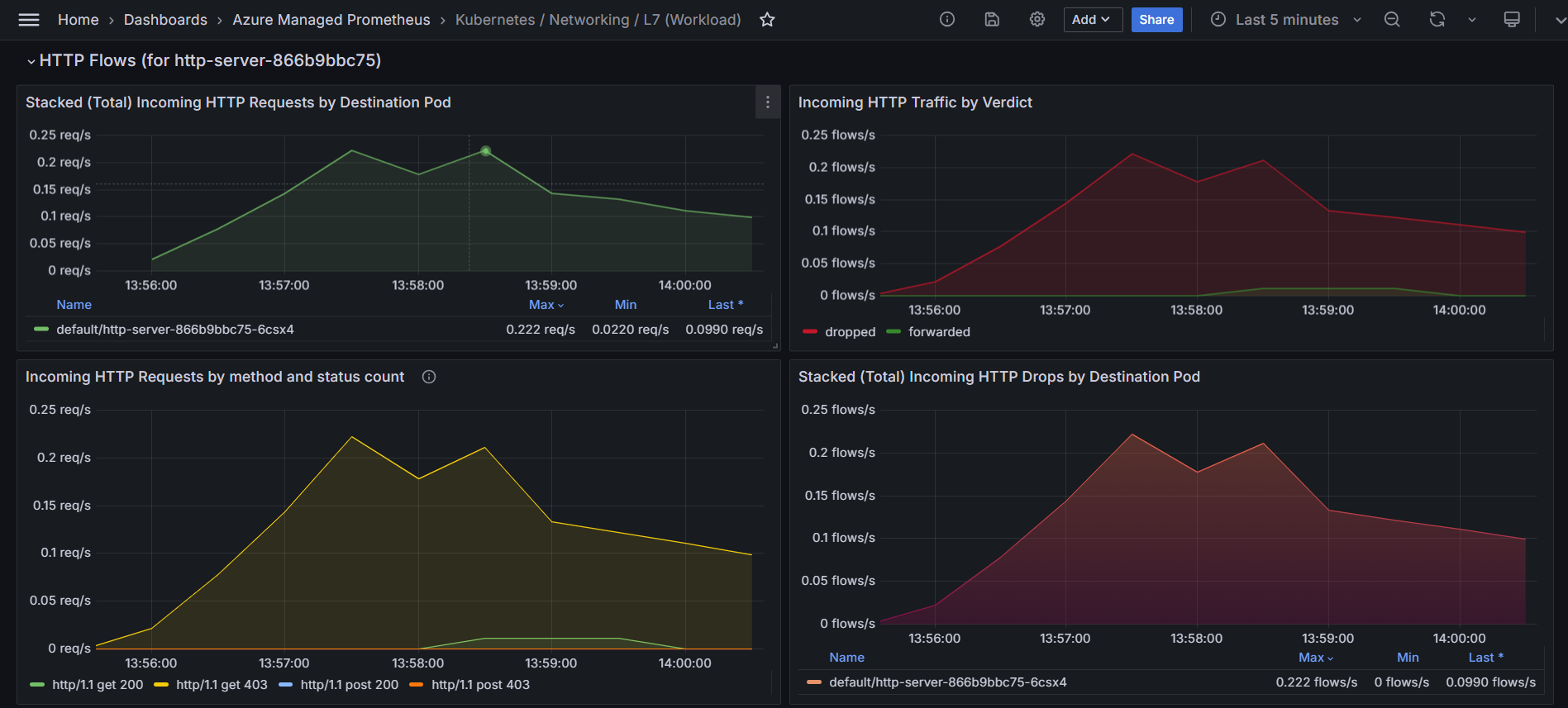Open the hamburger navigation menu
The height and width of the screenshot is (708, 1568).
coord(29,20)
